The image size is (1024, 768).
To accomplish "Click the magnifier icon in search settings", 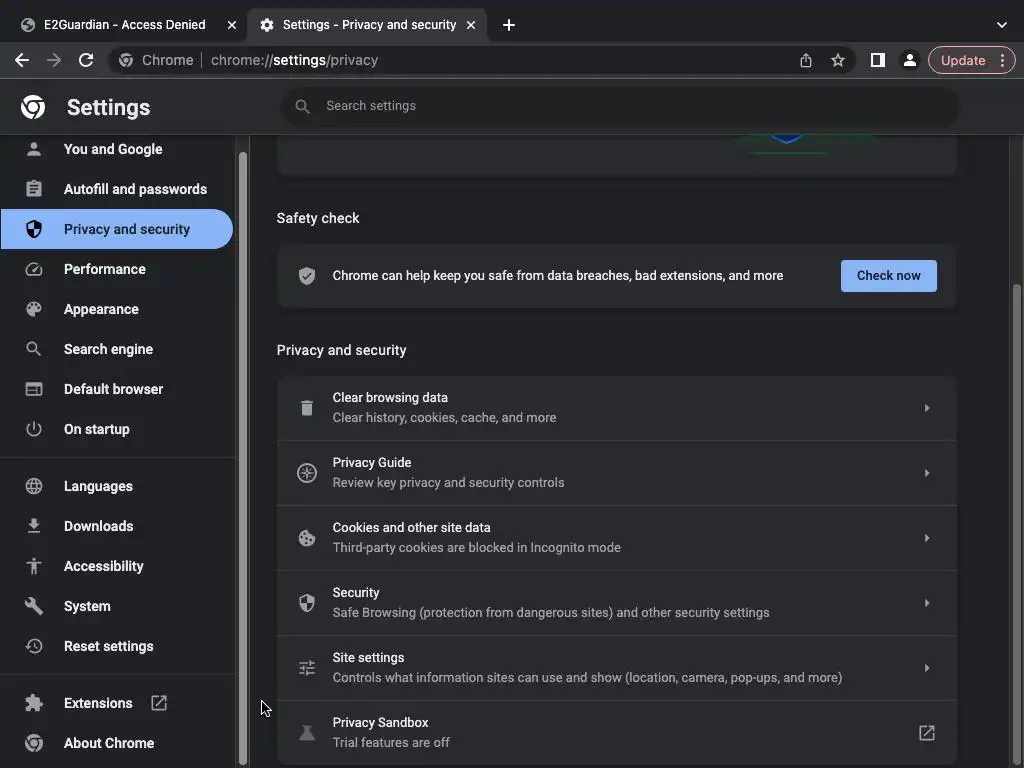I will [302, 106].
